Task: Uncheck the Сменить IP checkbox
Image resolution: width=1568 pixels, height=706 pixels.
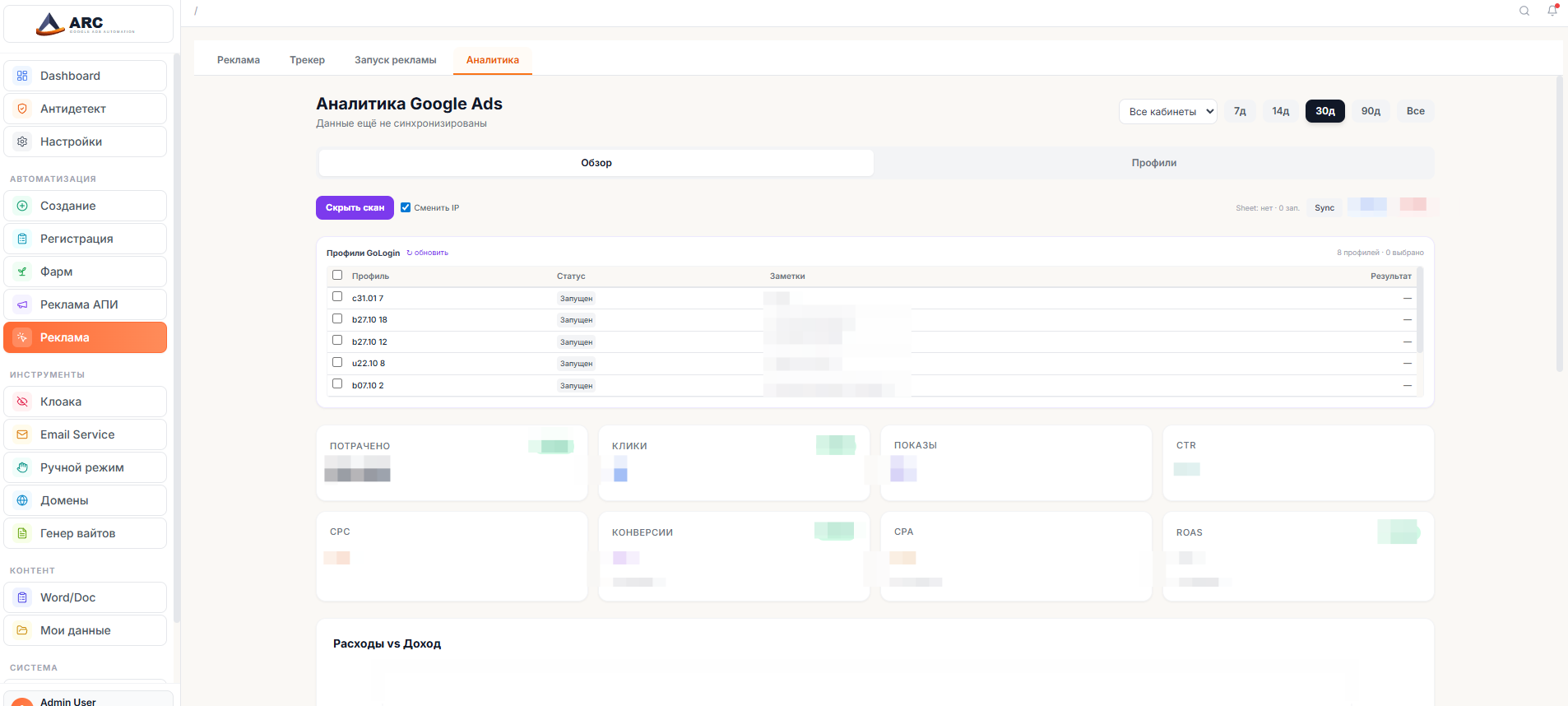Action: click(x=406, y=207)
